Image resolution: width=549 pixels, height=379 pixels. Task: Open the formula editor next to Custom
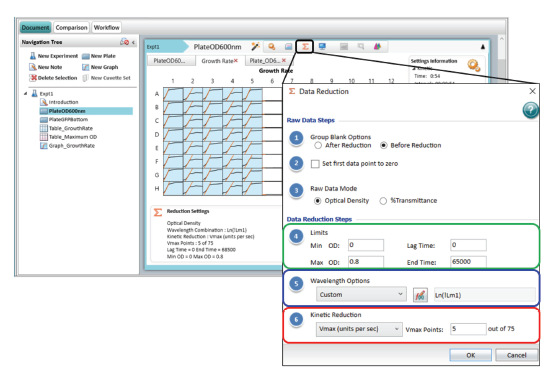click(x=420, y=295)
